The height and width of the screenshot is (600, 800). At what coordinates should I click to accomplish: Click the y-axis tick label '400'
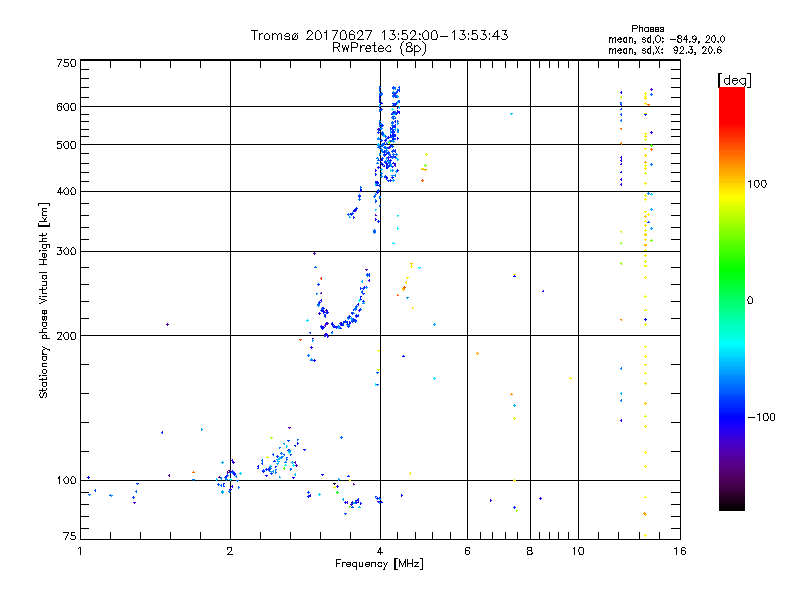(x=66, y=191)
